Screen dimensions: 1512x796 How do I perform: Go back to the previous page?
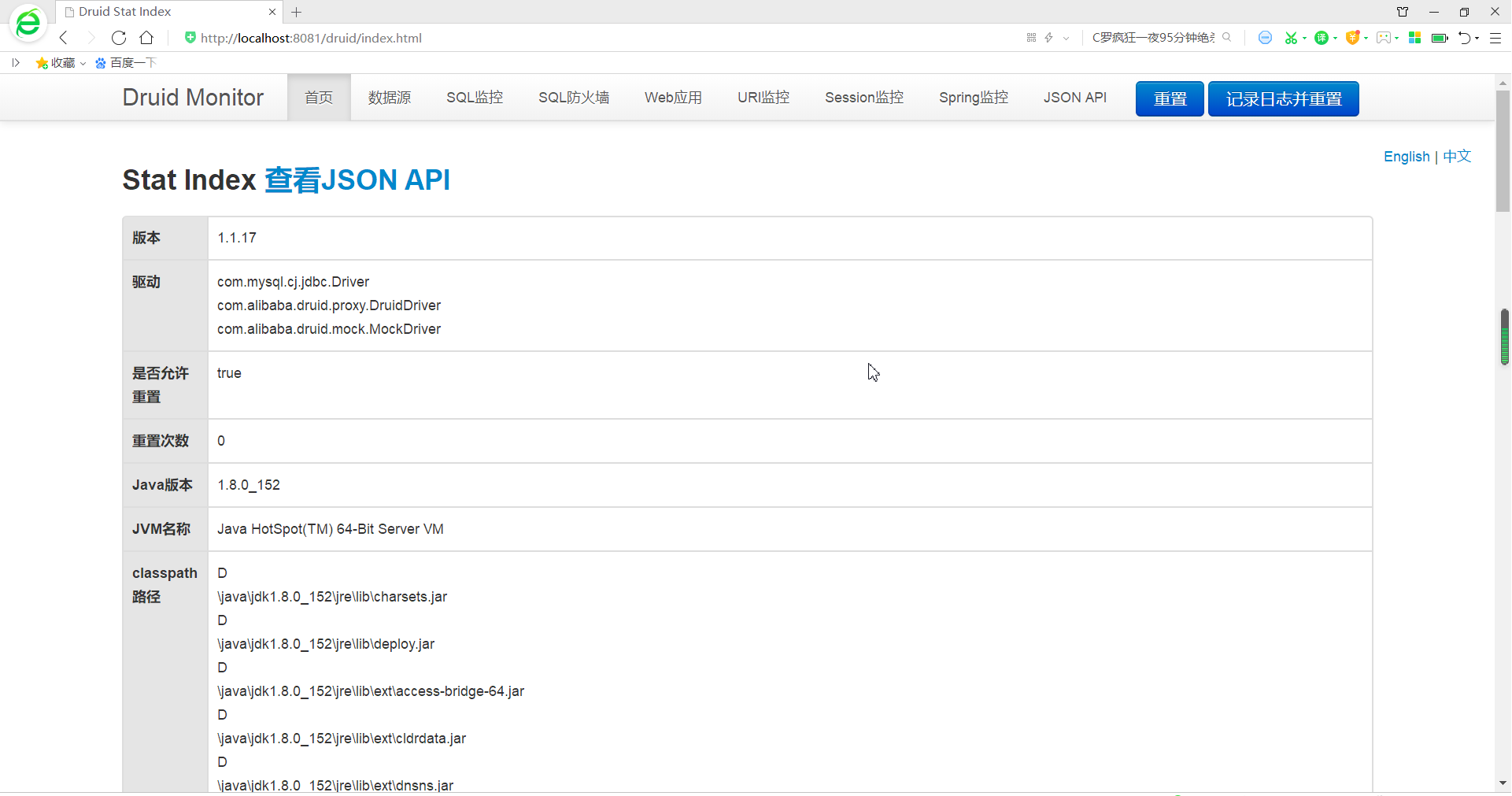coord(64,38)
